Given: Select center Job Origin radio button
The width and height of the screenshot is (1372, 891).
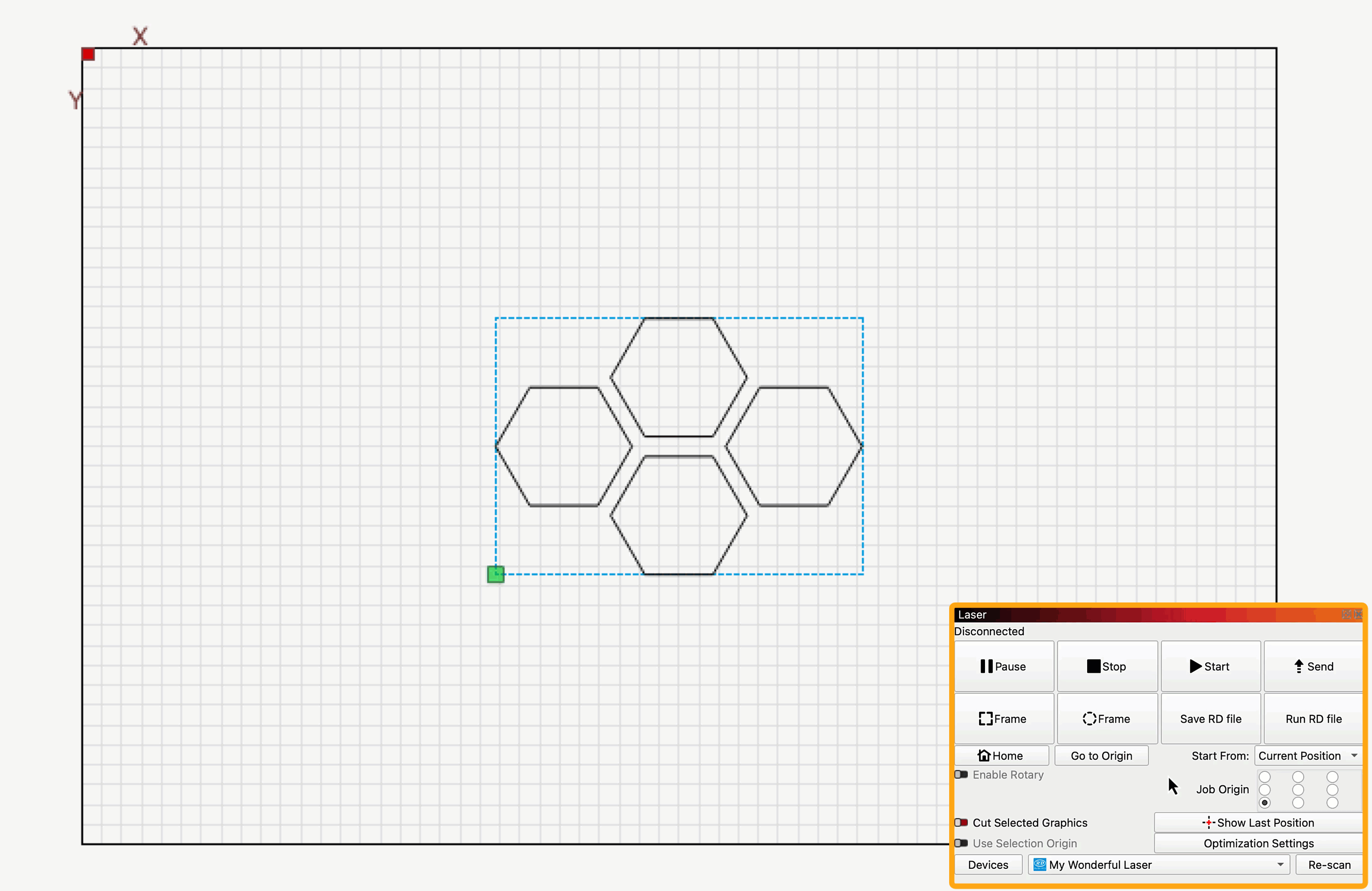Looking at the screenshot, I should tap(1298, 789).
